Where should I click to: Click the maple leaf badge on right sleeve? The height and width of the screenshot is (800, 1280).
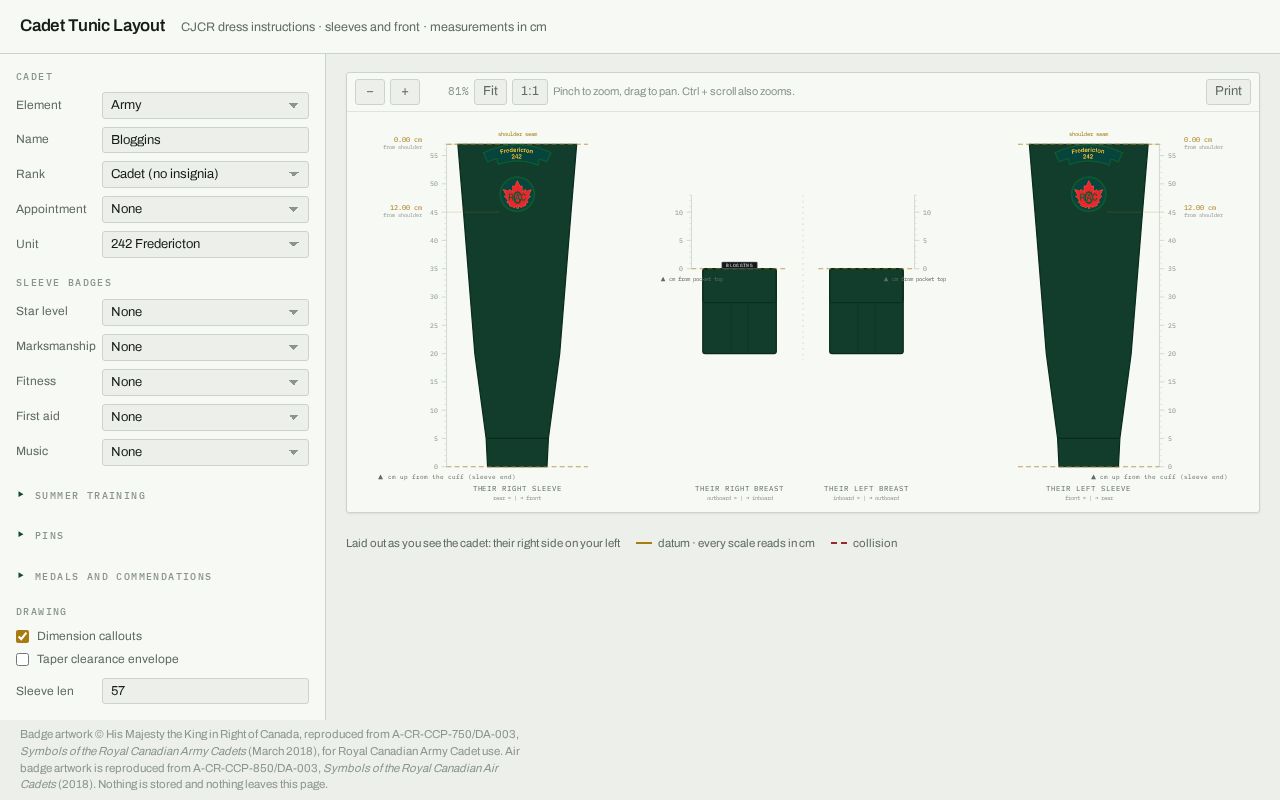(x=517, y=195)
